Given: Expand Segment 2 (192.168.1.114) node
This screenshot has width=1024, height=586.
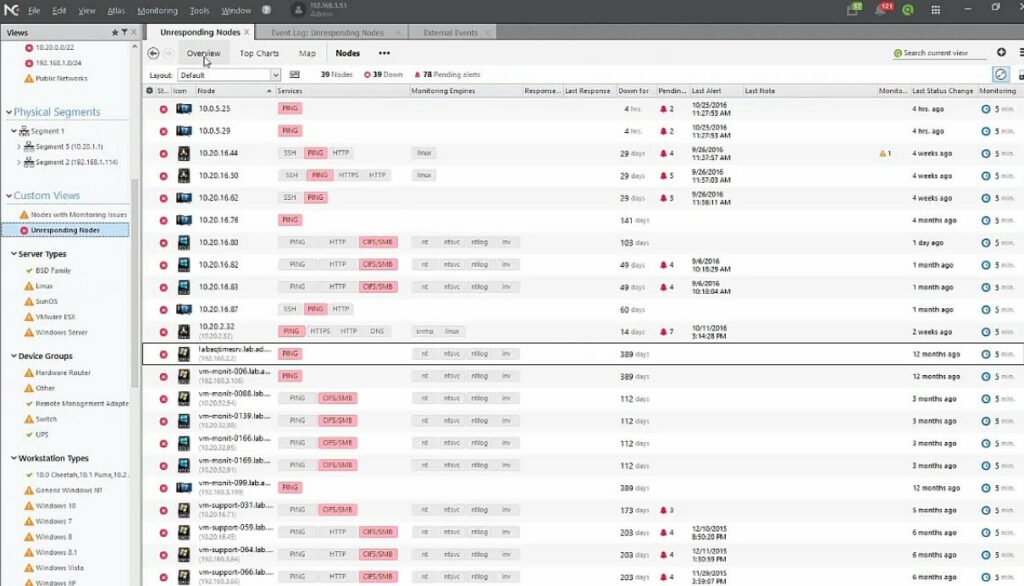Looking at the screenshot, I should (18, 163).
